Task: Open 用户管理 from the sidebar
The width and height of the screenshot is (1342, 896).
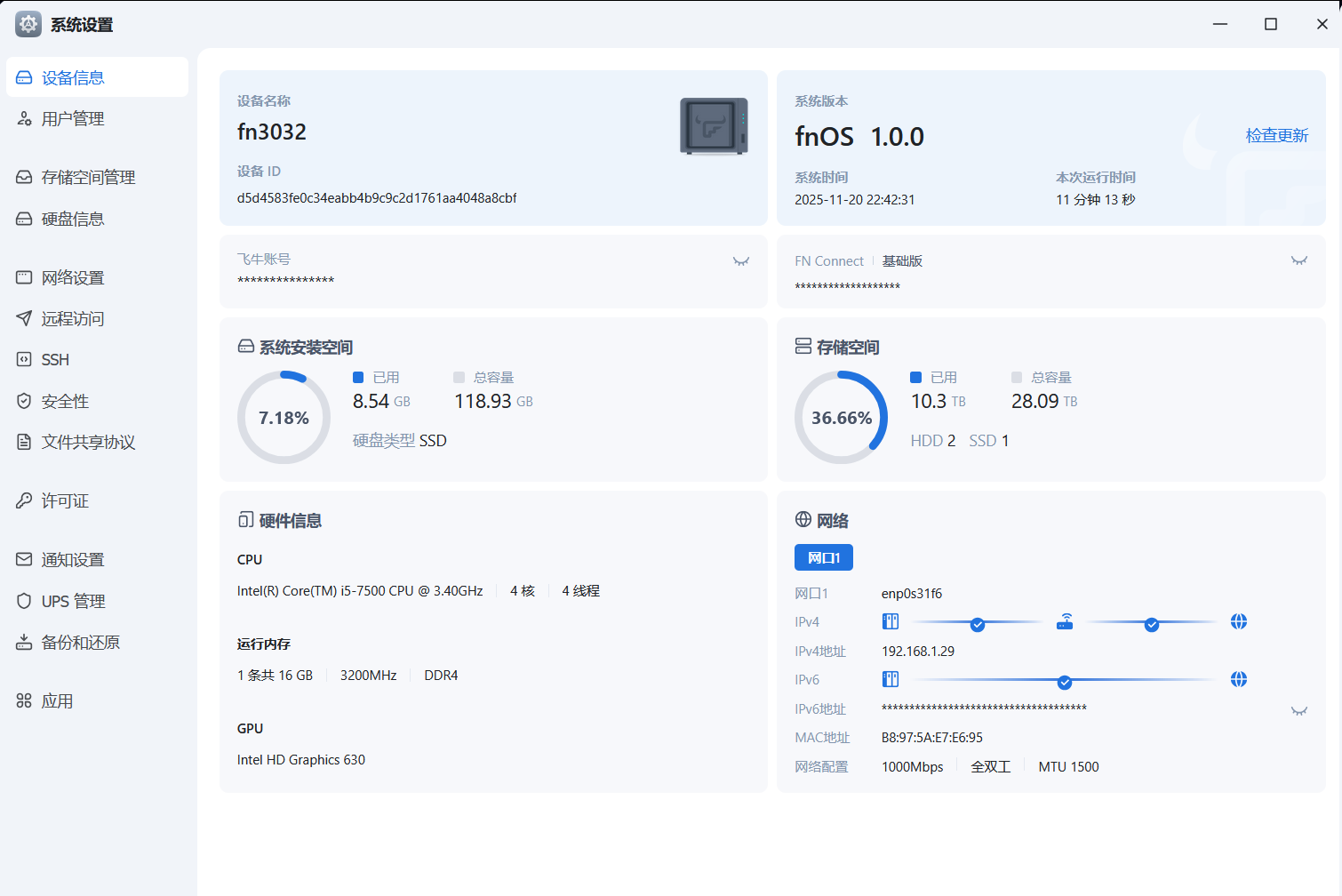Action: [x=73, y=119]
